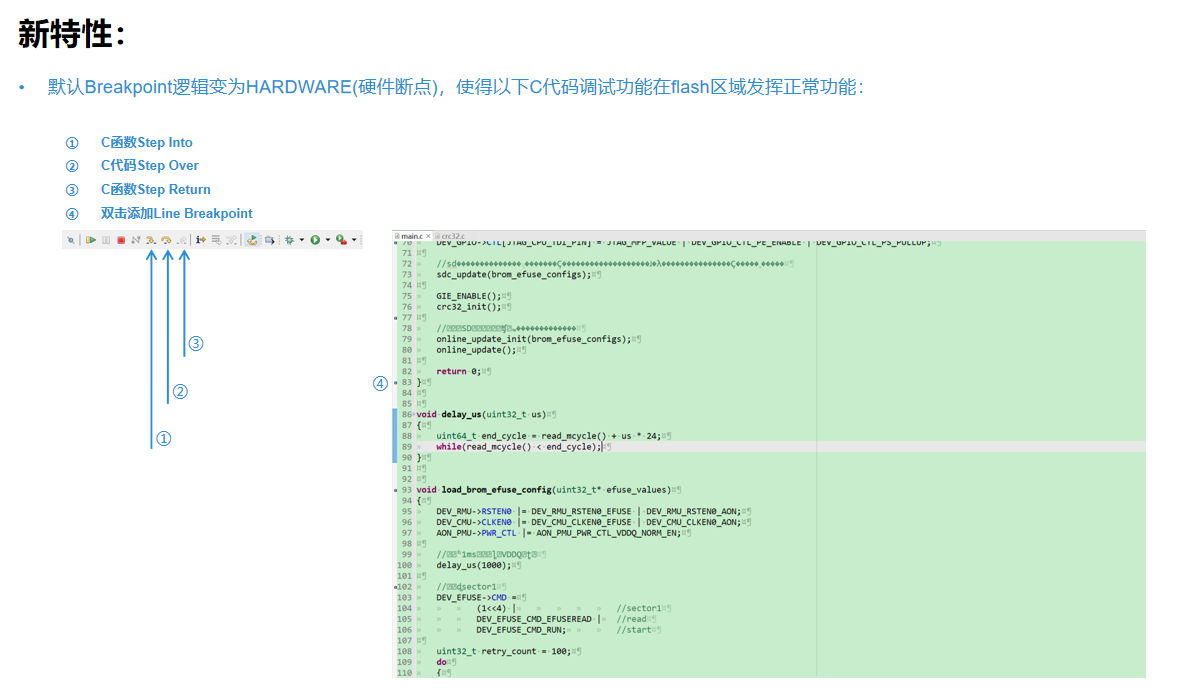Screen dimensions: 1203x694
Task: Toggle Instruction Stepping Mode
Action: [x=201, y=240]
